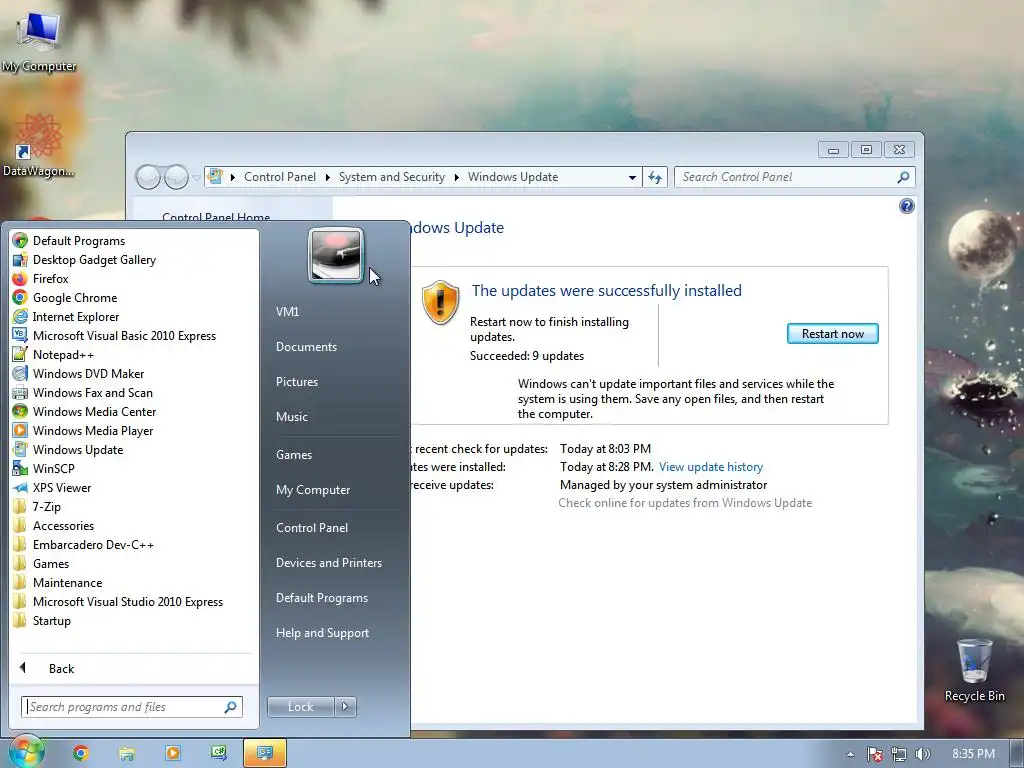This screenshot has width=1024, height=768.
Task: Open the shutdown options arrow next to Lock
Action: (x=345, y=707)
